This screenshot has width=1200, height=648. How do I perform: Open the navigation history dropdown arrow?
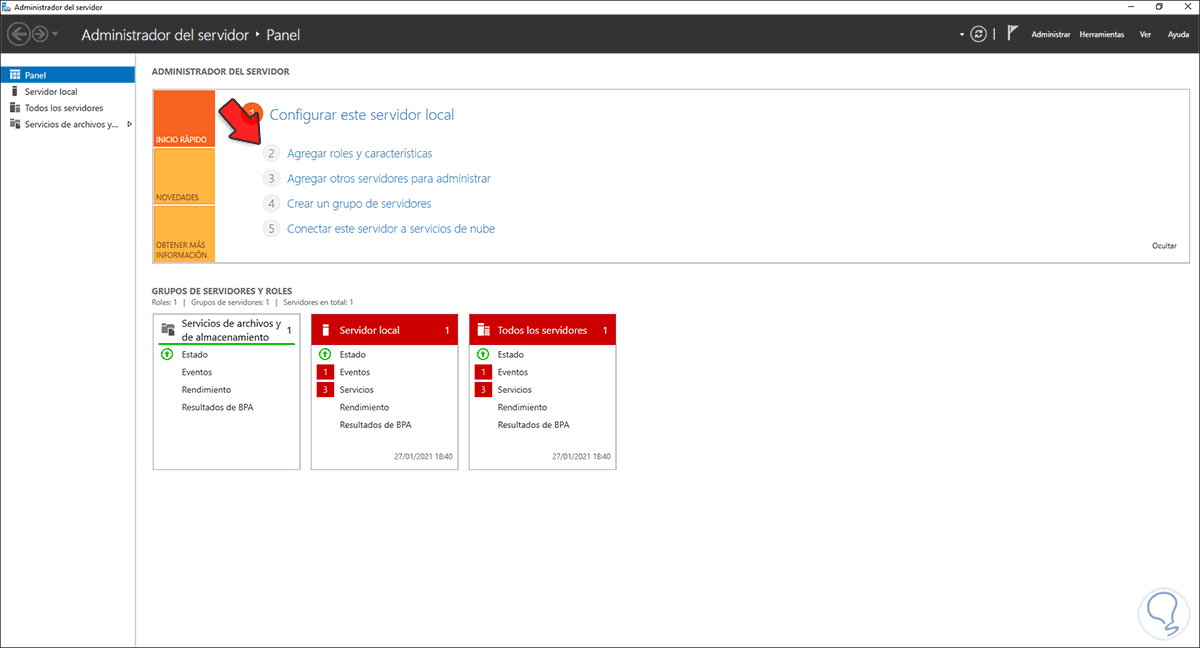pyautogui.click(x=55, y=35)
